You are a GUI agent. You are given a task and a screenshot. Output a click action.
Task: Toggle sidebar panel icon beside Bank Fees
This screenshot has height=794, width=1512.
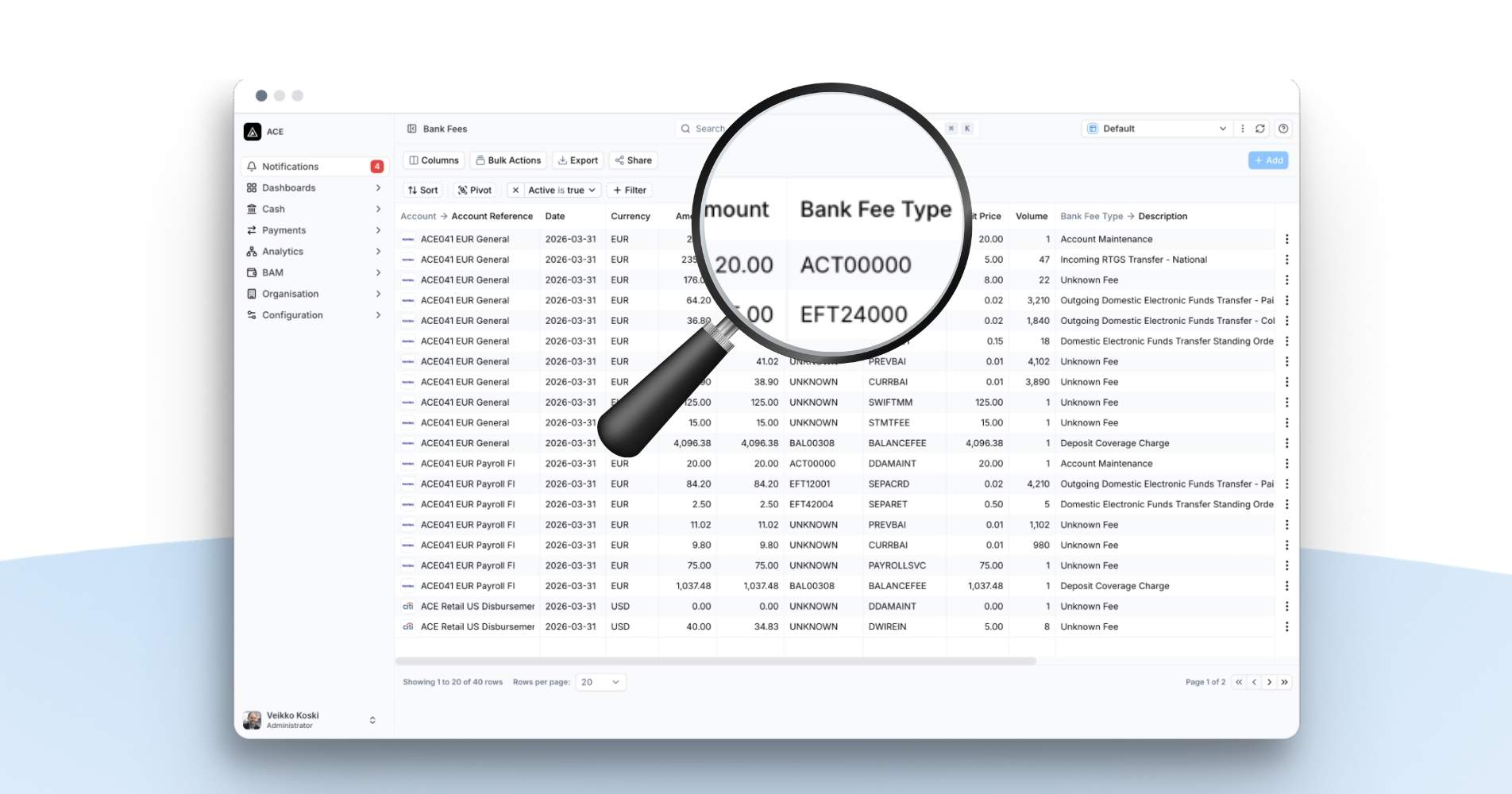pyautogui.click(x=412, y=129)
